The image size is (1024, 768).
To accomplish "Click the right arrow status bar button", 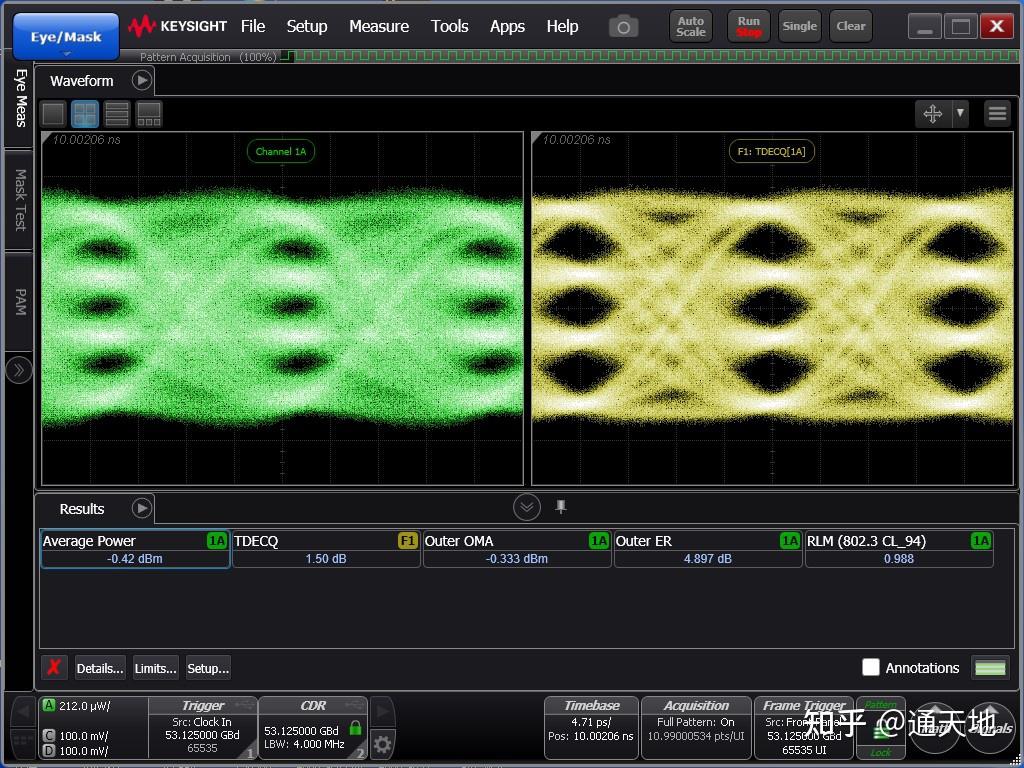I will (x=383, y=711).
